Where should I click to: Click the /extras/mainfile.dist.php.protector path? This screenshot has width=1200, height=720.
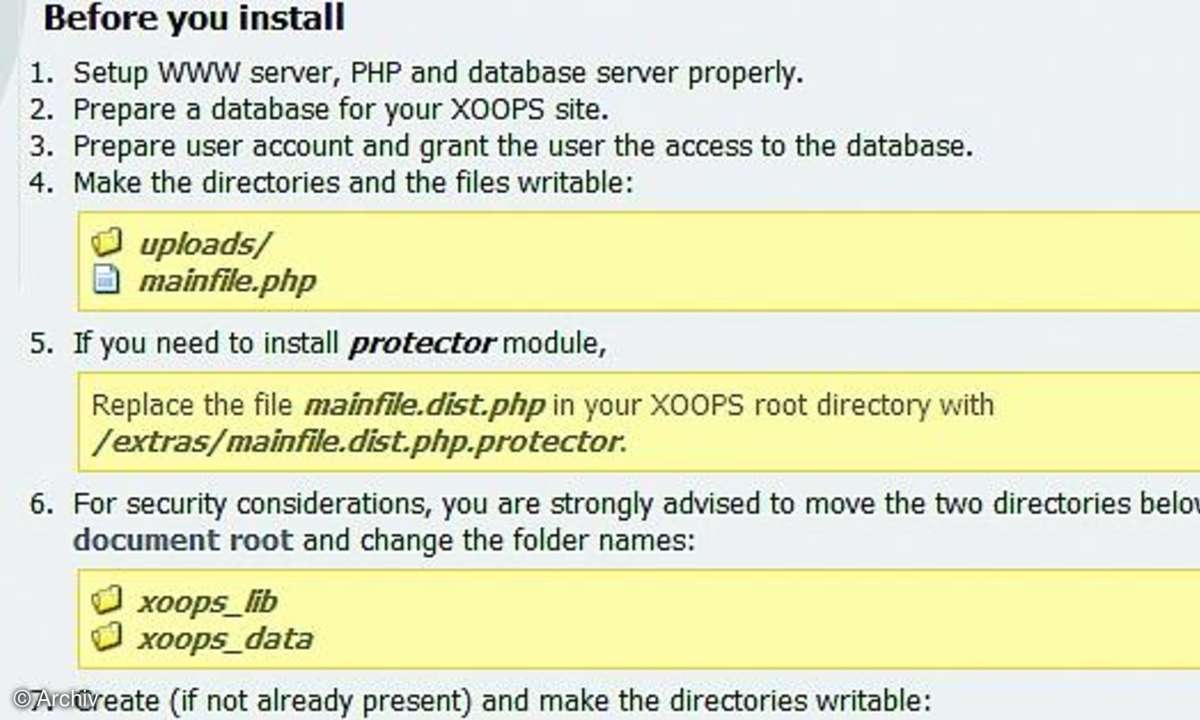[358, 441]
